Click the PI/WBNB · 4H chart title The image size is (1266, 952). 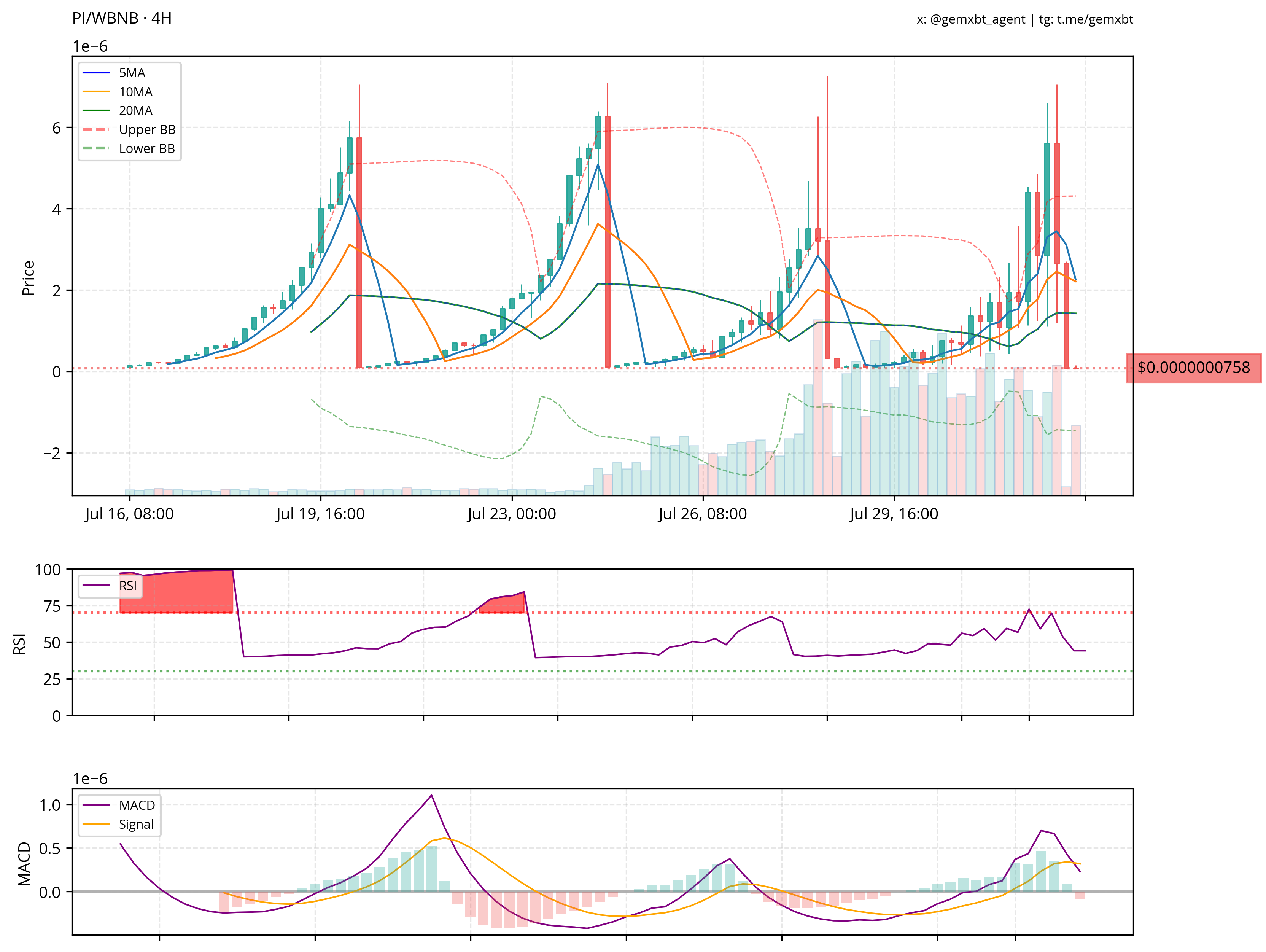tap(122, 18)
